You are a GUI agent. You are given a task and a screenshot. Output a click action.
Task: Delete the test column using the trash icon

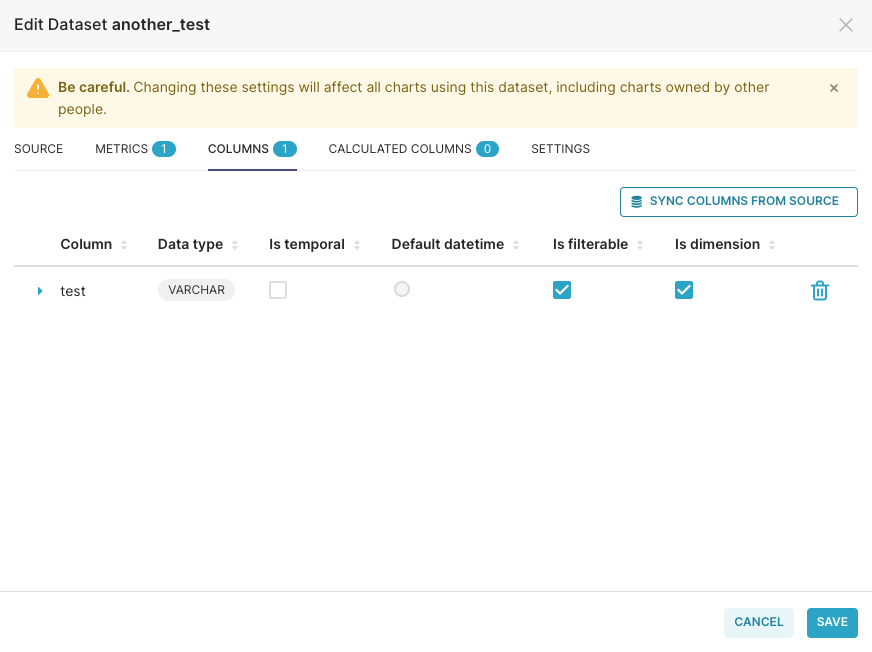[x=819, y=290]
